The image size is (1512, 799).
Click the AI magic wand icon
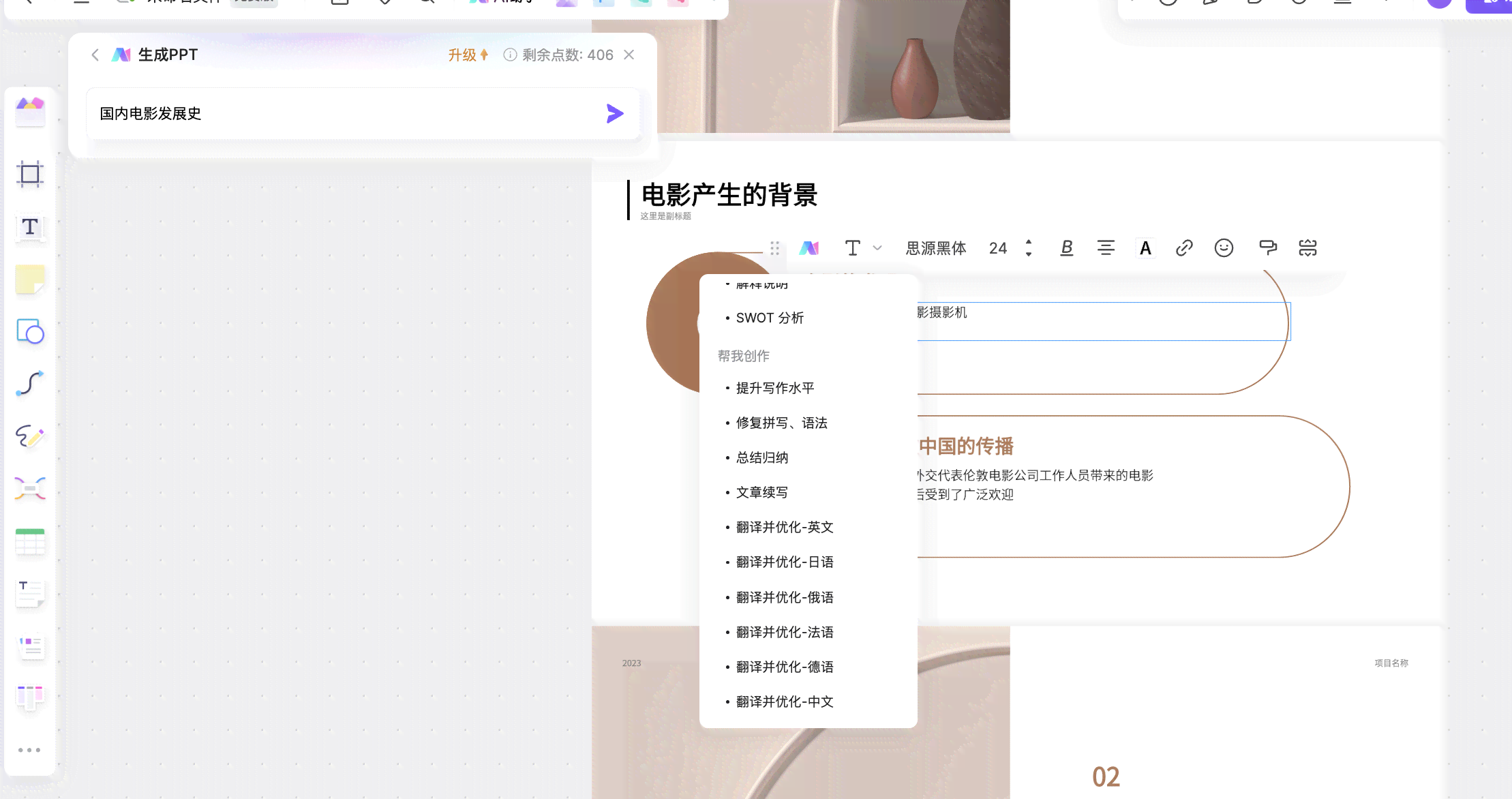point(808,247)
